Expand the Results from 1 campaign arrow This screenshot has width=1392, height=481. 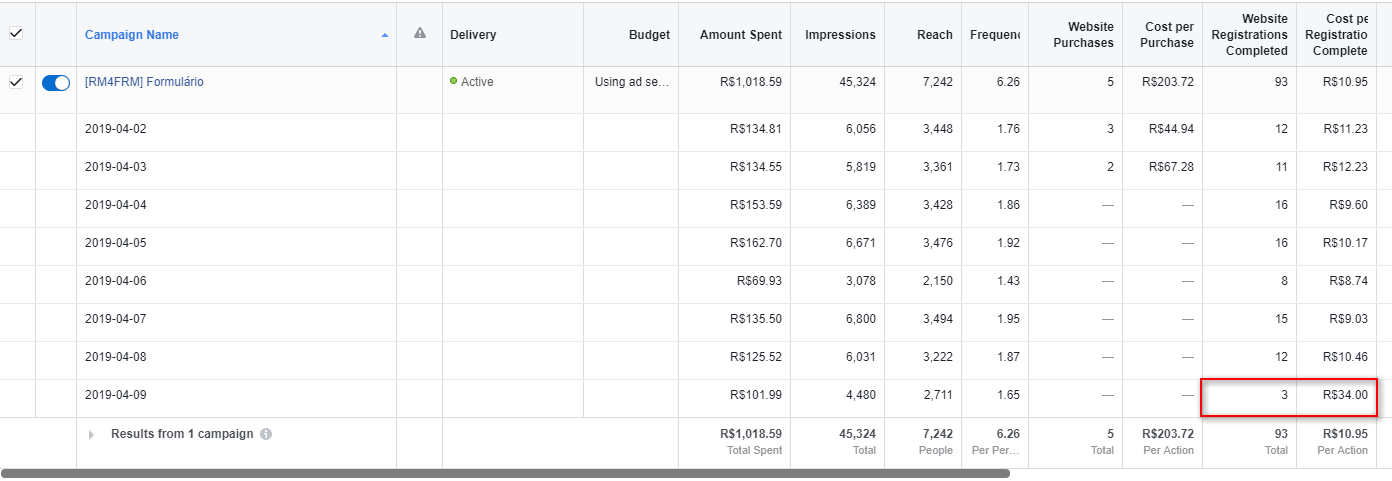91,435
